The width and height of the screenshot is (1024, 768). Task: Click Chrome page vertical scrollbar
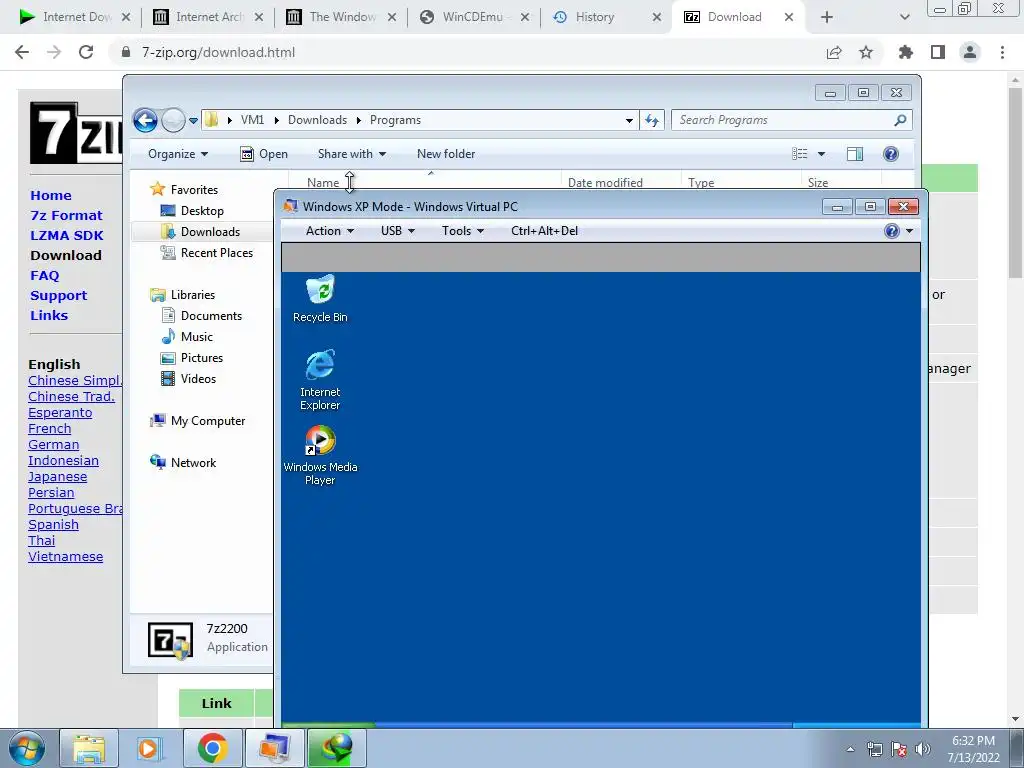click(1015, 183)
